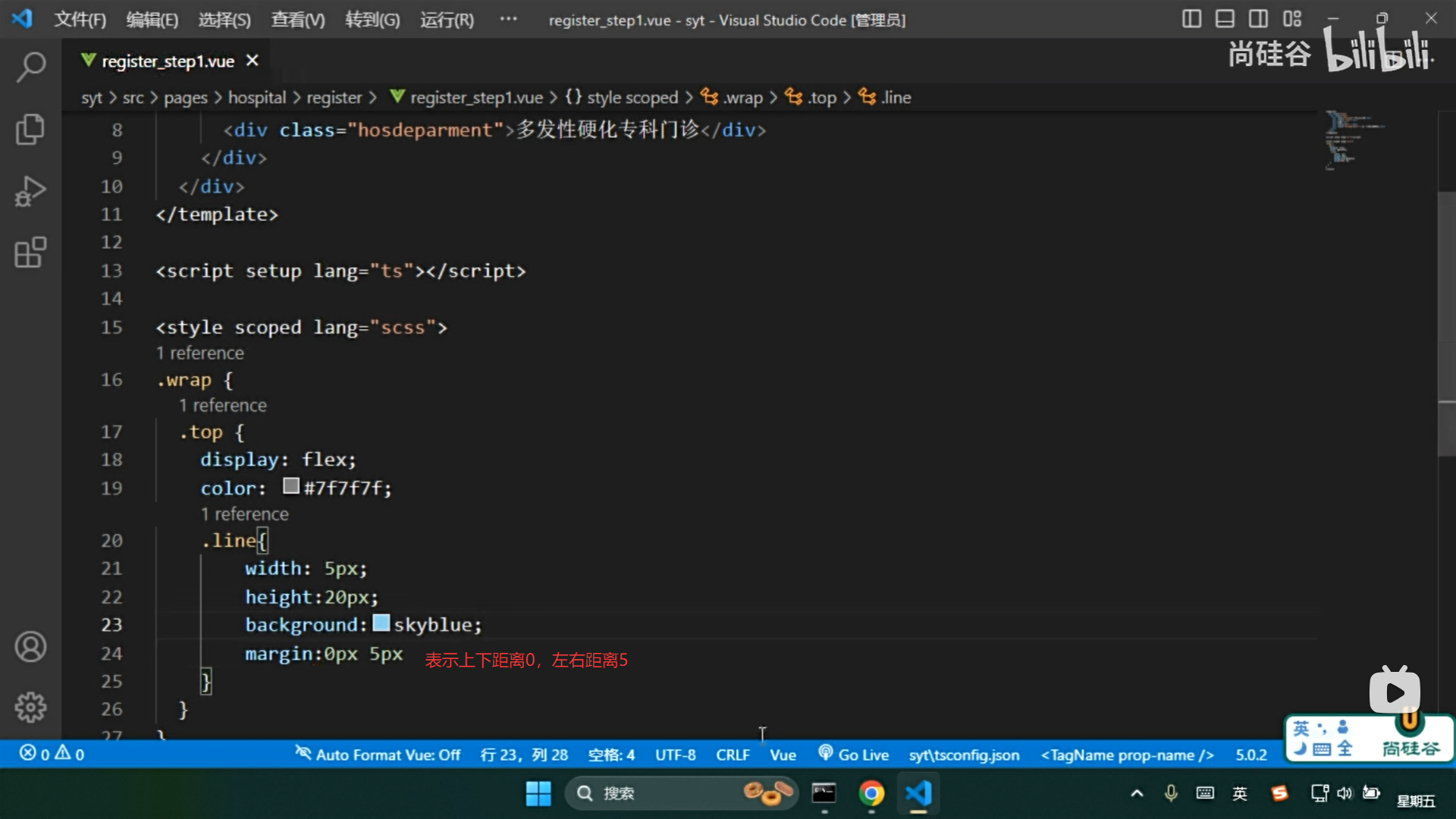Open the Explorer files icon
1456x819 pixels.
click(30, 129)
